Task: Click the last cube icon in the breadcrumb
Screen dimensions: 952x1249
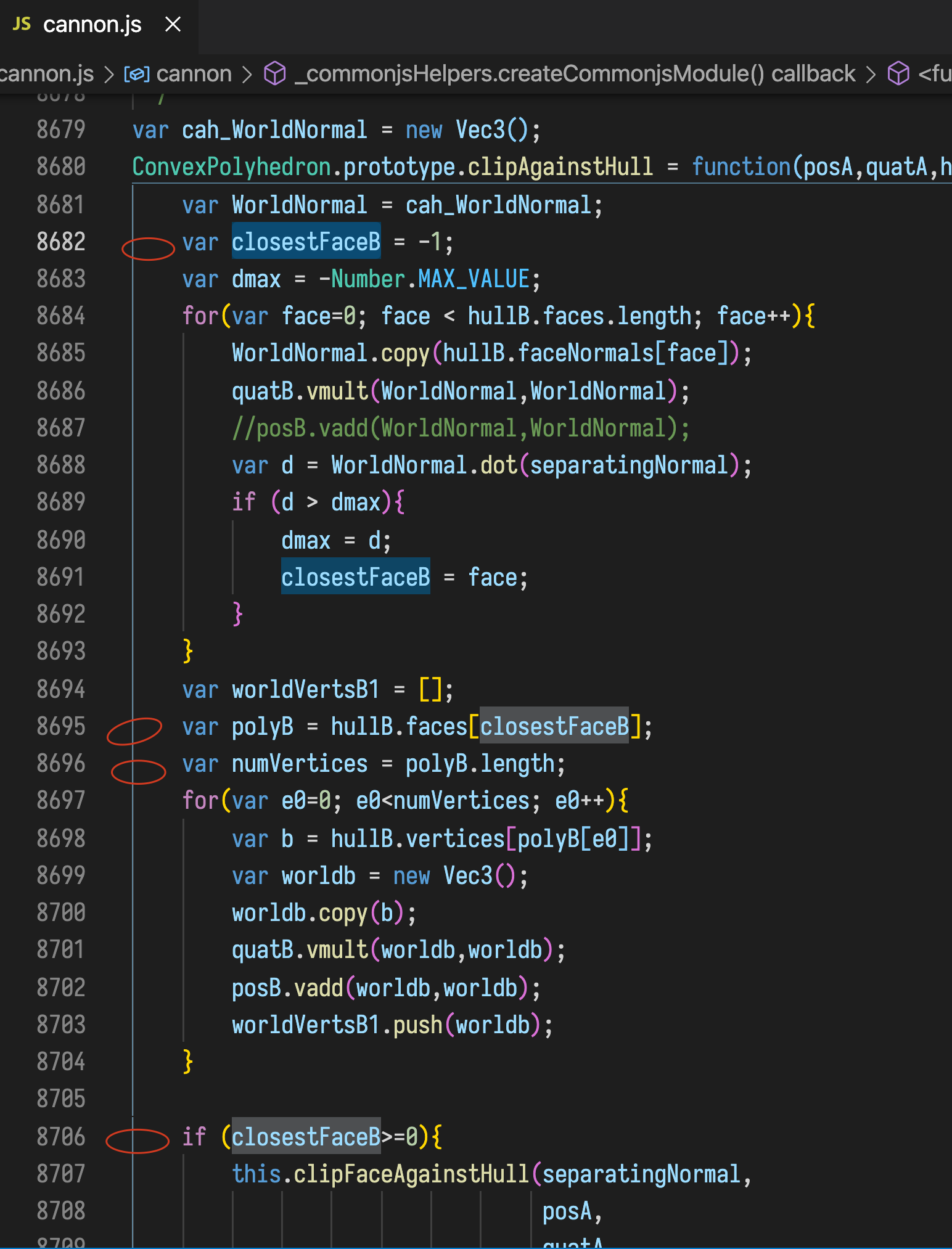Action: (x=898, y=74)
